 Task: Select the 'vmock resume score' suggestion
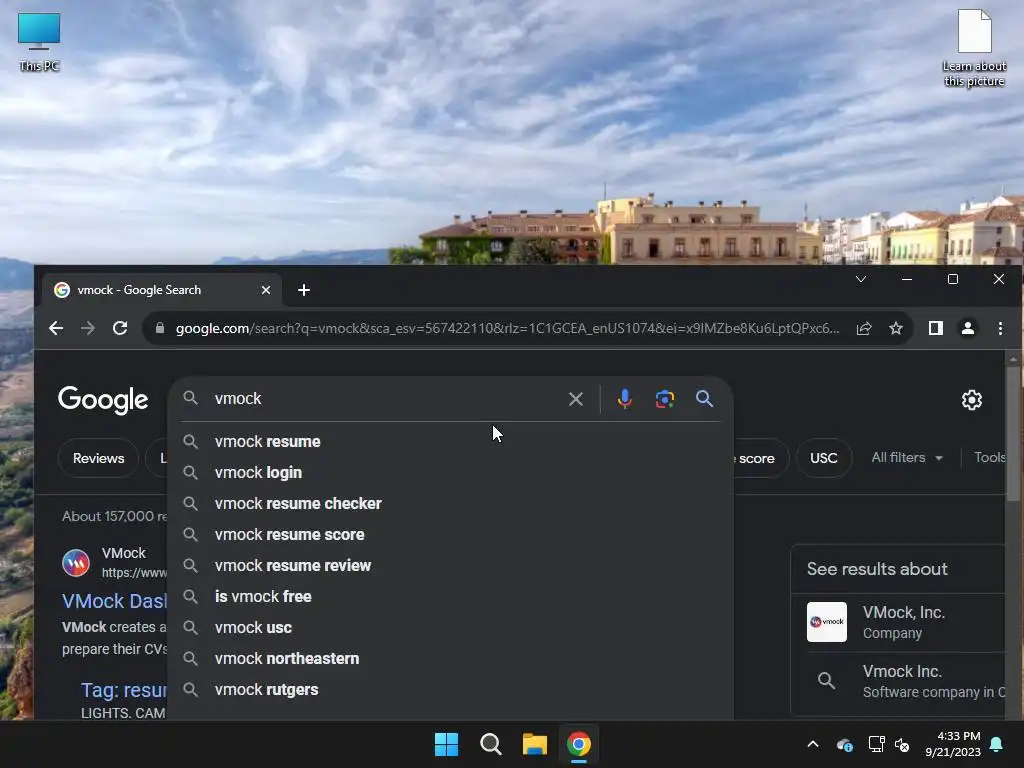click(x=451, y=535)
